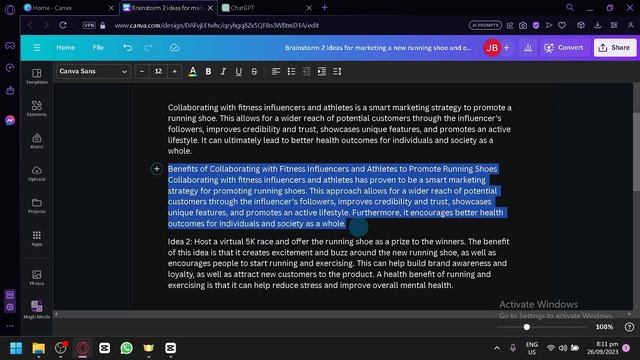Take a snapshot with camera icon
Screen dimensions: 640x360
pyautogui.click(x=523, y=25)
